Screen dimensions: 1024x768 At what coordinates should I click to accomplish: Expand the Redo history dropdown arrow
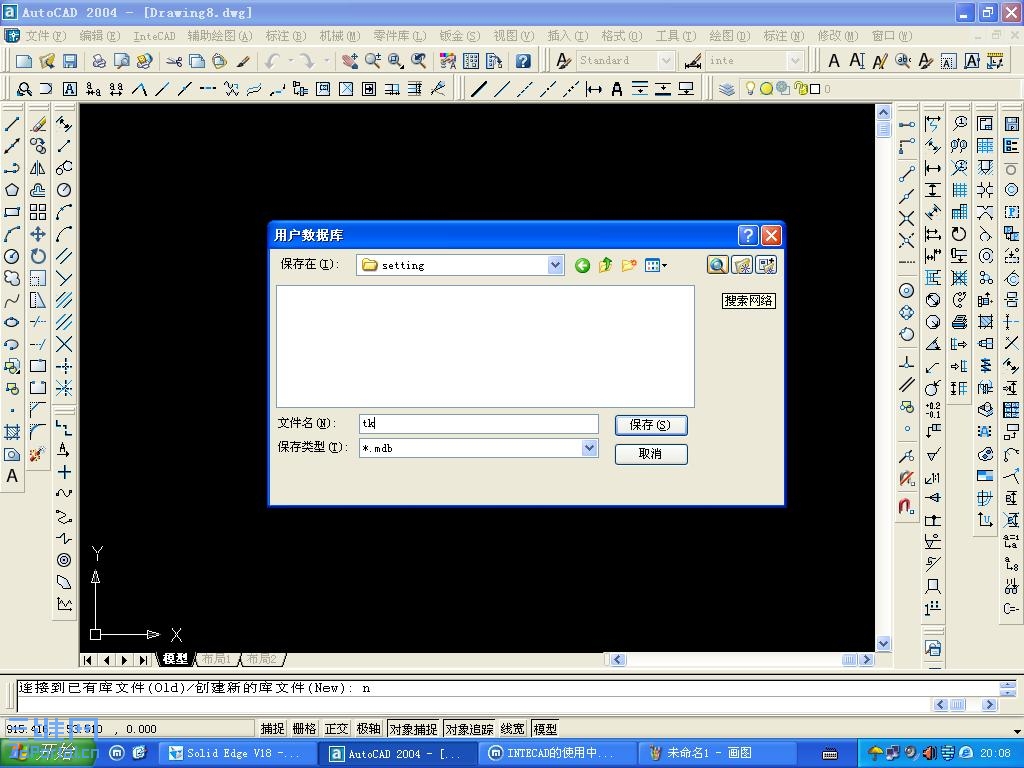tap(326, 61)
